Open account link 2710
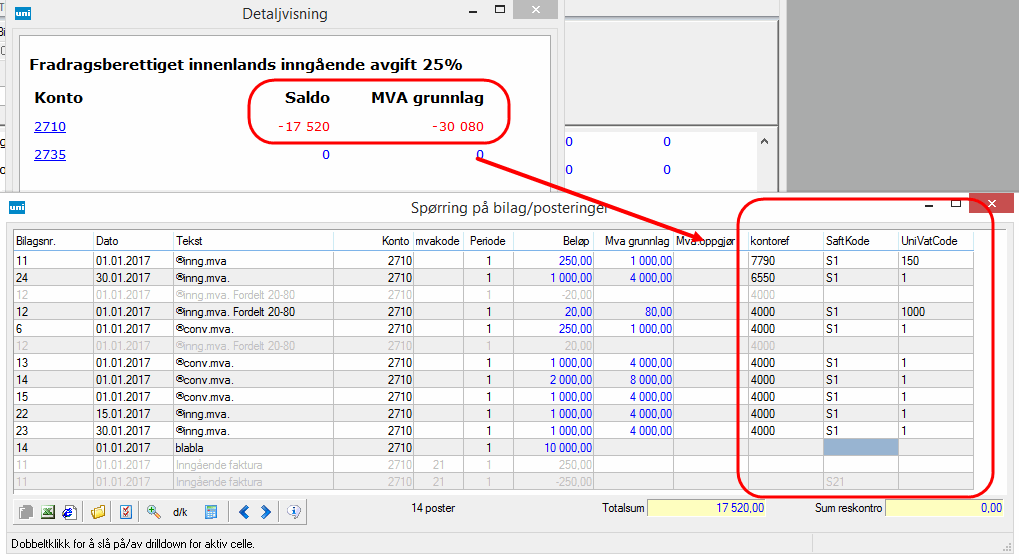This screenshot has width=1019, height=560. click(x=50, y=127)
